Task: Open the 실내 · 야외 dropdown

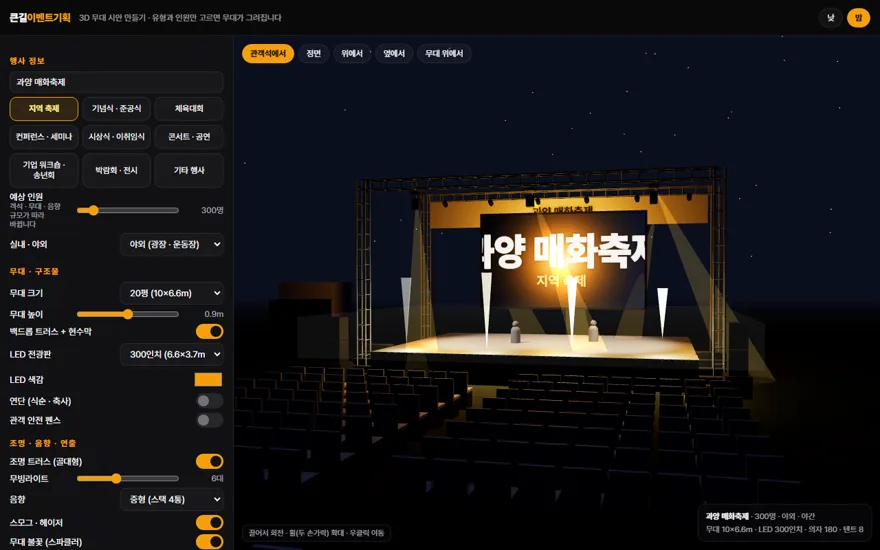Action: tap(172, 244)
